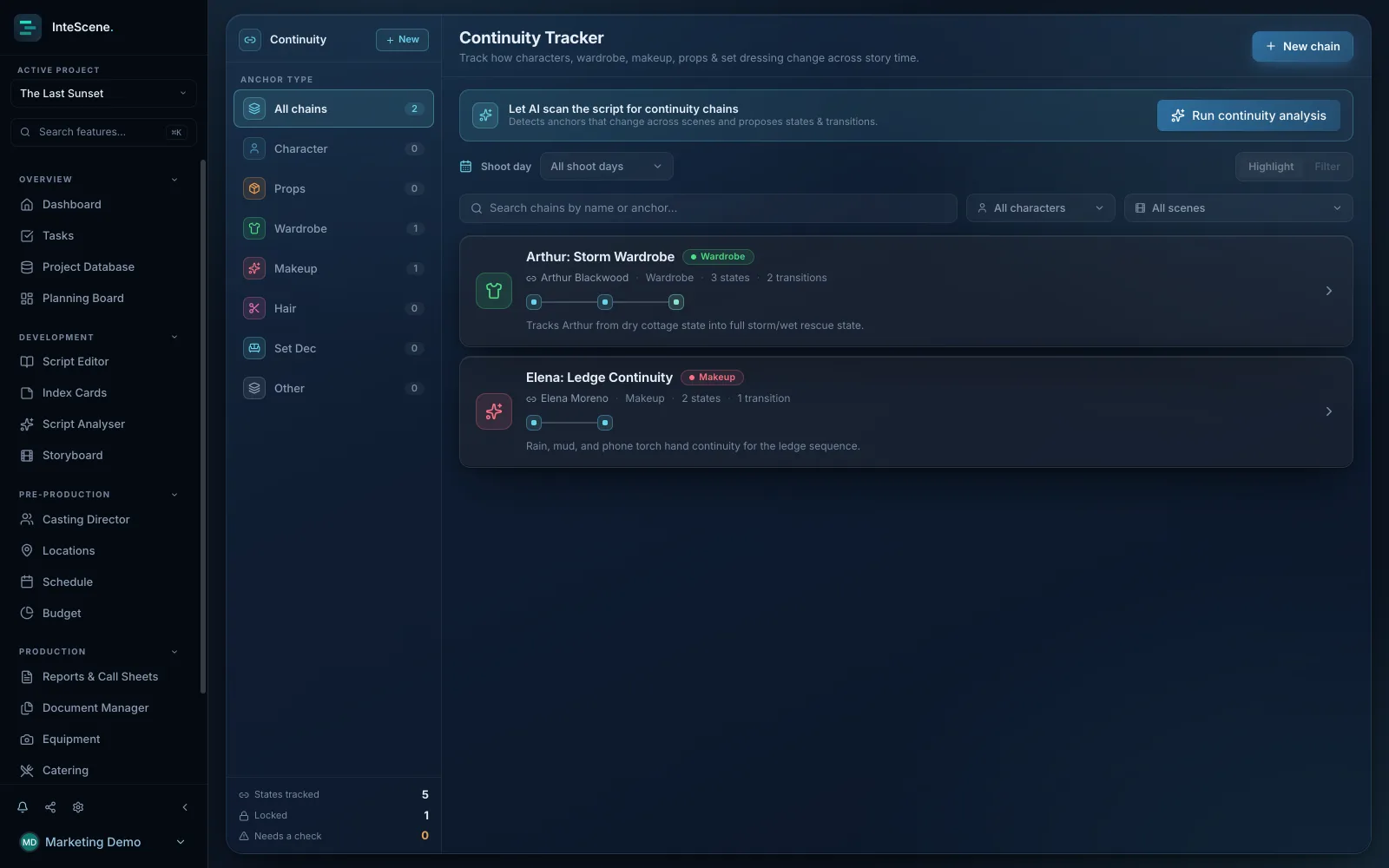Open notifications bell icon
Image resolution: width=1389 pixels, height=868 pixels.
23,807
